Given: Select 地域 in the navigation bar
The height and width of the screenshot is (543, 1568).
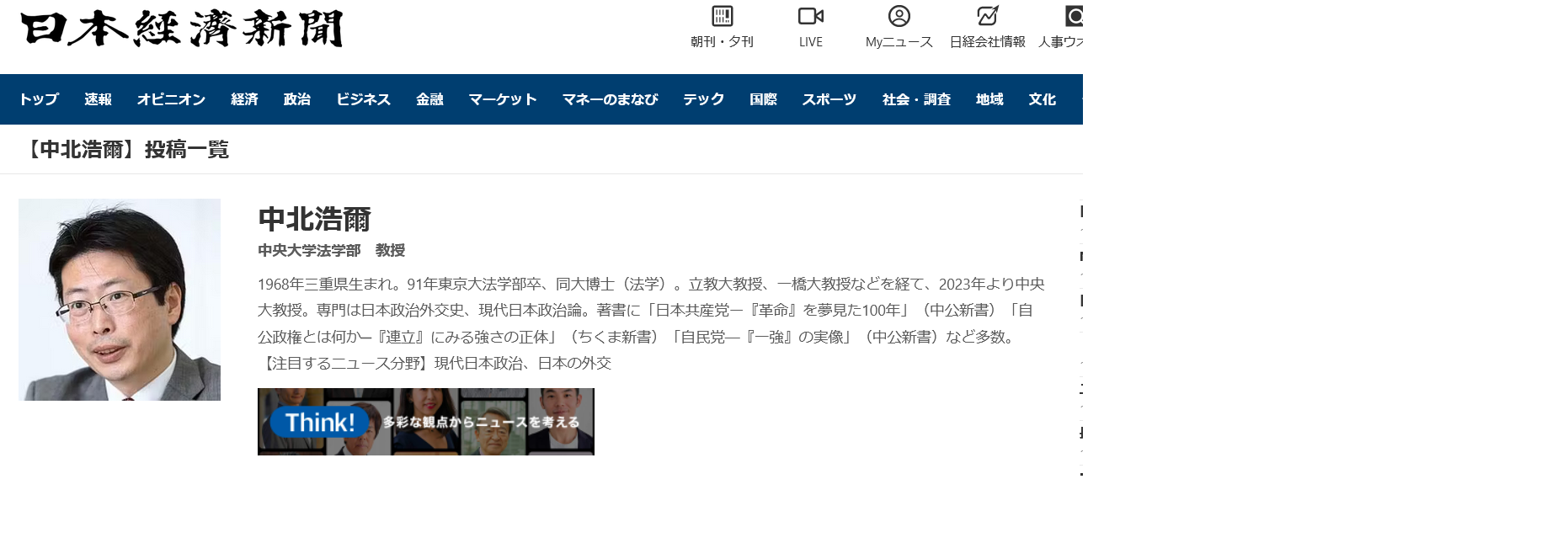Looking at the screenshot, I should coord(989,99).
